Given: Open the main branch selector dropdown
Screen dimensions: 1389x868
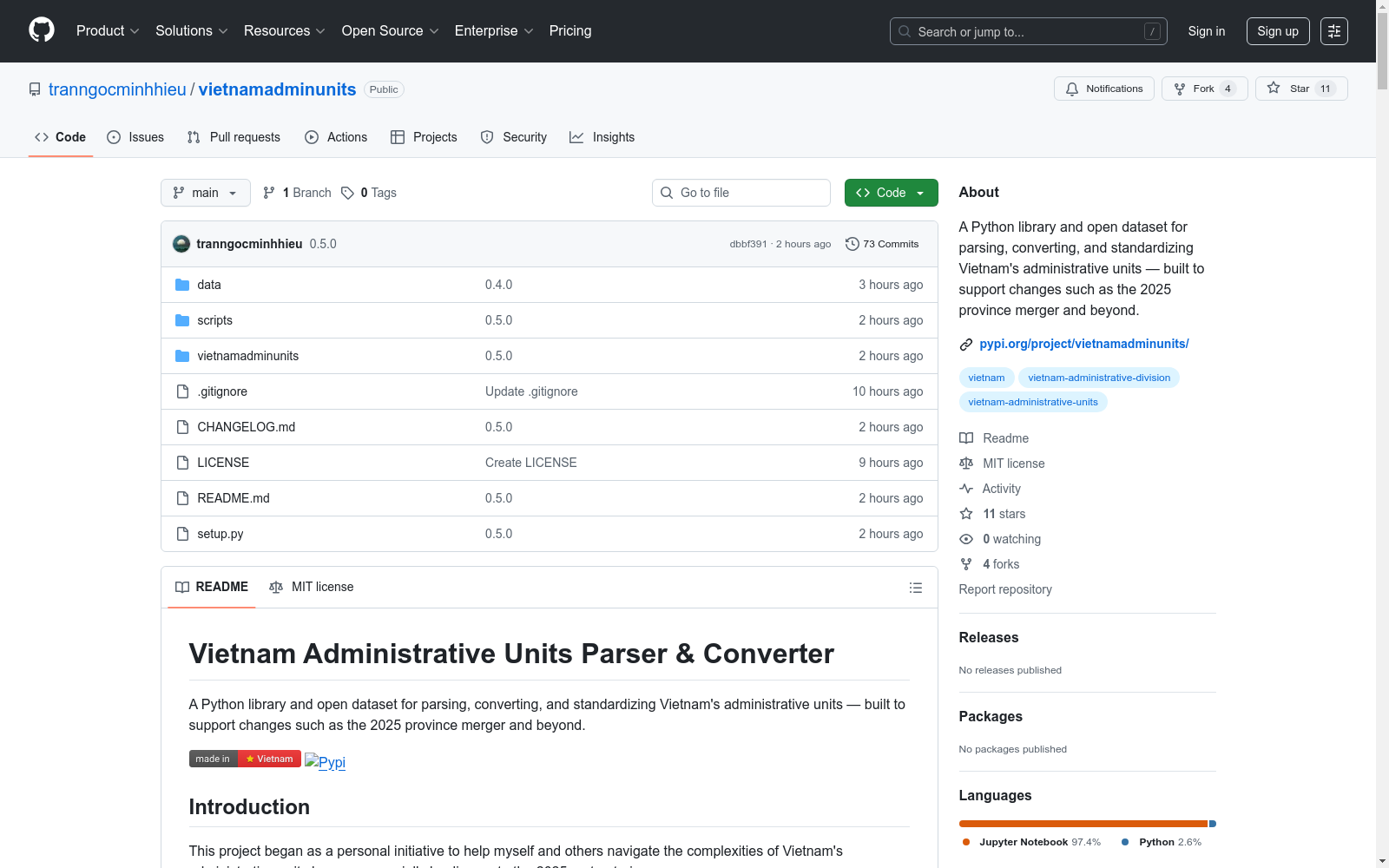Looking at the screenshot, I should [x=206, y=193].
